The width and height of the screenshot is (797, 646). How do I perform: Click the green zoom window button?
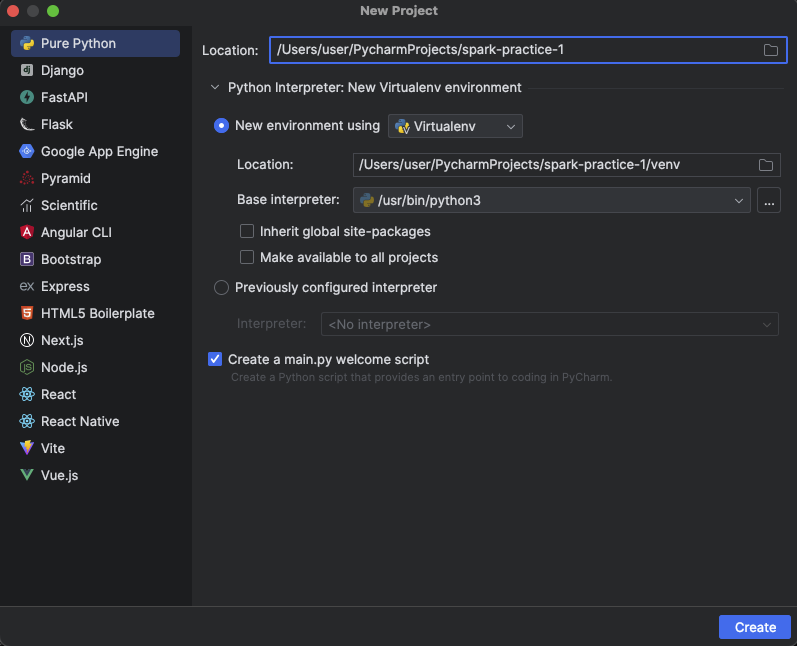tap(53, 11)
